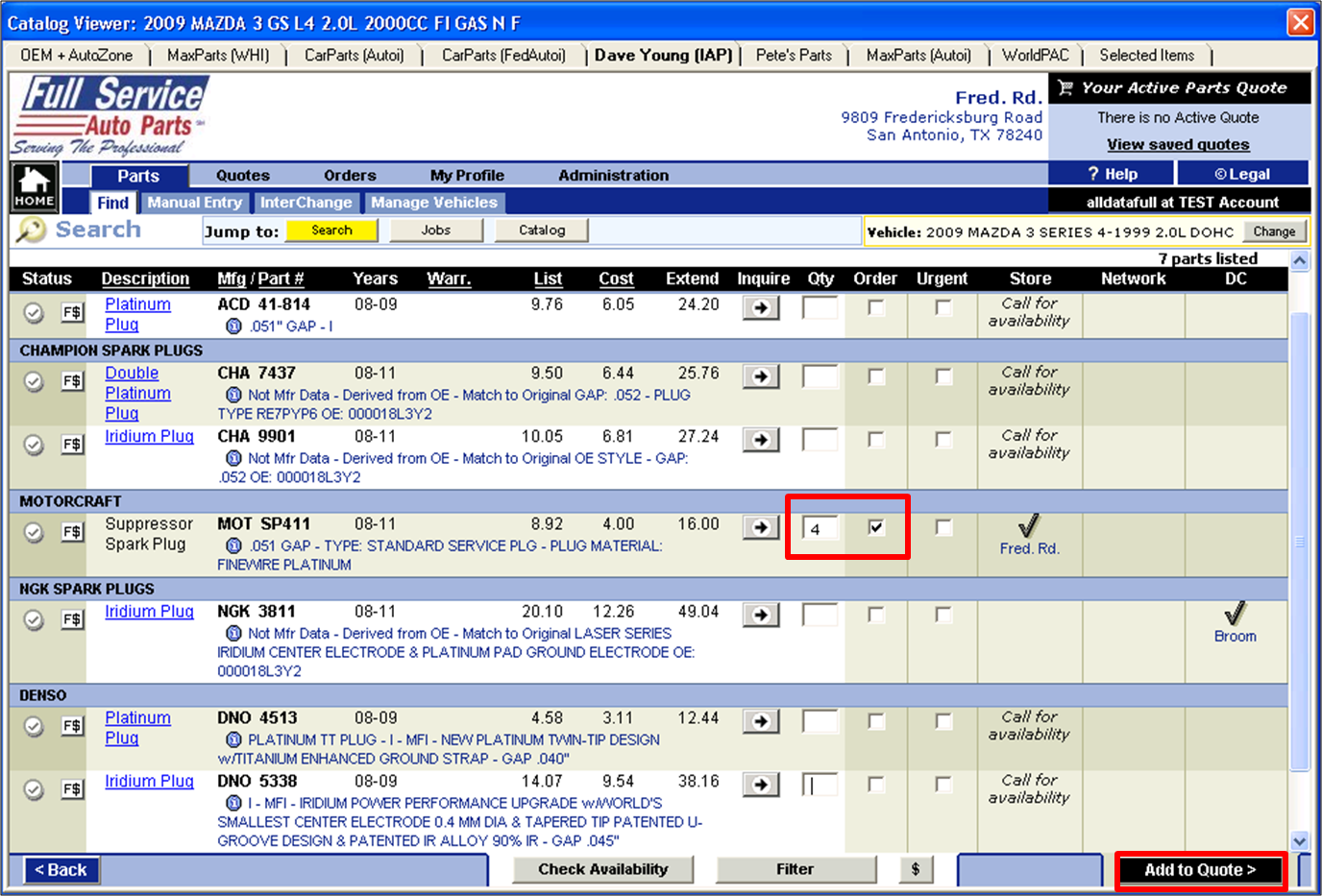Click Fred. Rd. store availability checkmark
Image resolution: width=1322 pixels, height=896 pixels.
pyautogui.click(x=1029, y=525)
